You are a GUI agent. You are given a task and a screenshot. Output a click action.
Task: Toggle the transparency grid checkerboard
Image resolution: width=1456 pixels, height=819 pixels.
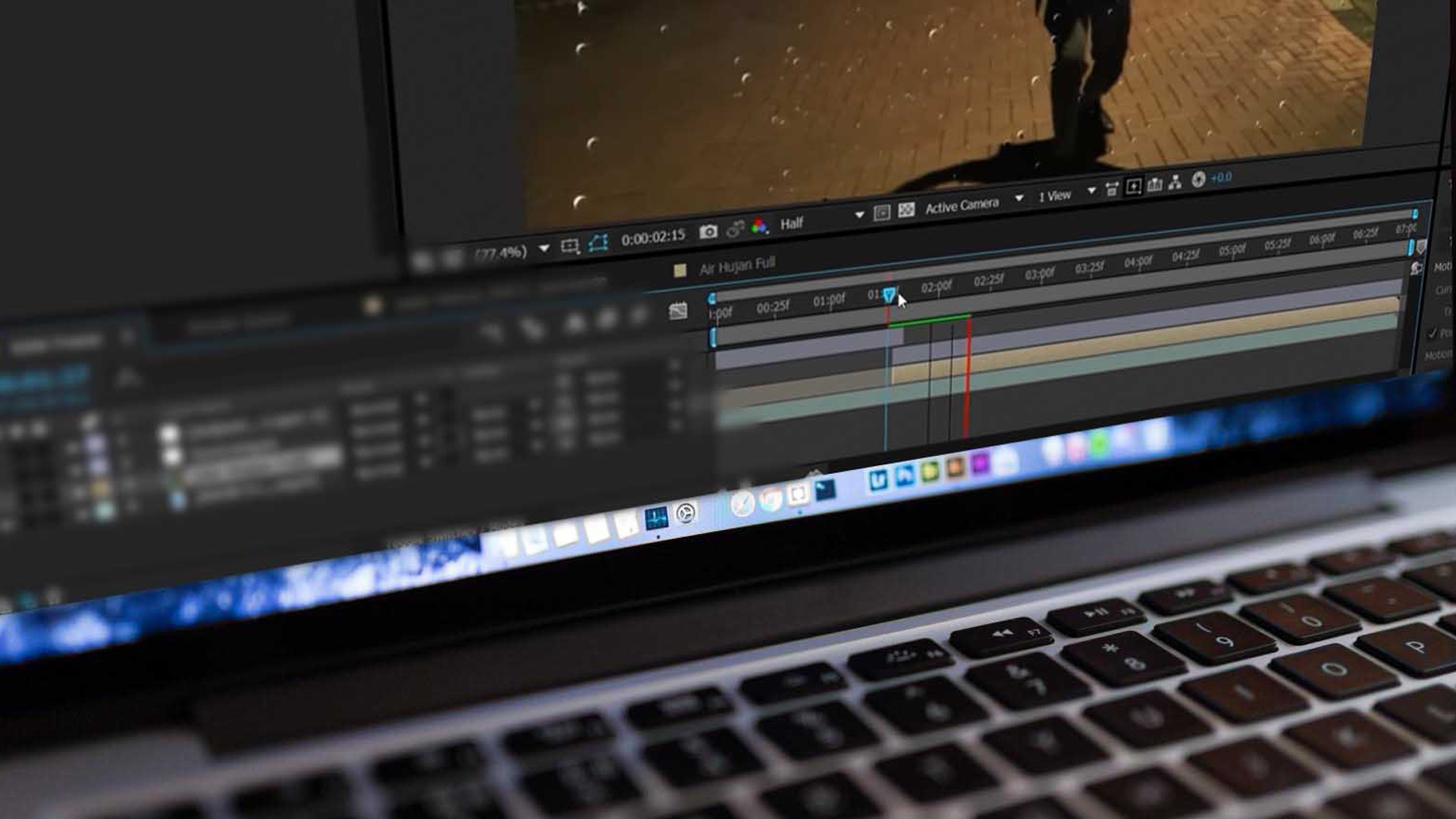tap(906, 210)
